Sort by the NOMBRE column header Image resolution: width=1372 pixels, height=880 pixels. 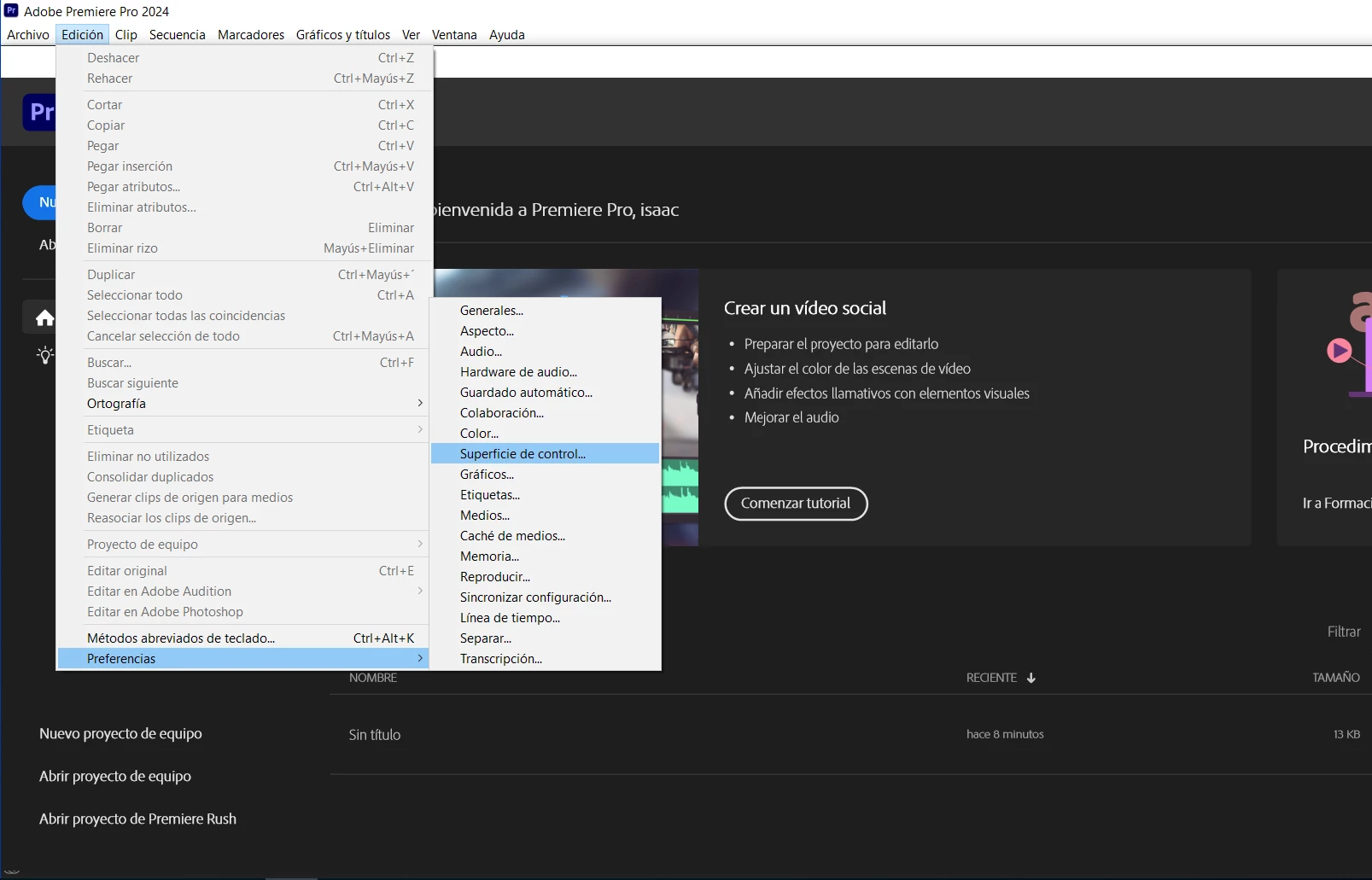[x=373, y=678]
